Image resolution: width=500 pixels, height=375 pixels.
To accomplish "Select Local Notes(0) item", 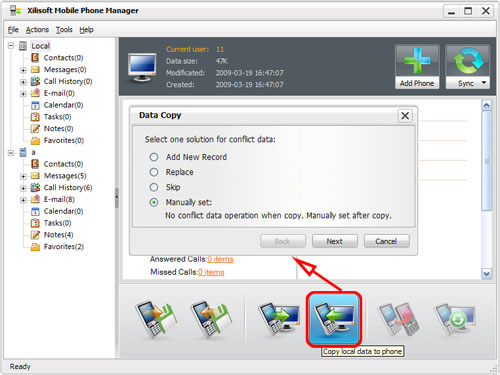I will click(52, 128).
